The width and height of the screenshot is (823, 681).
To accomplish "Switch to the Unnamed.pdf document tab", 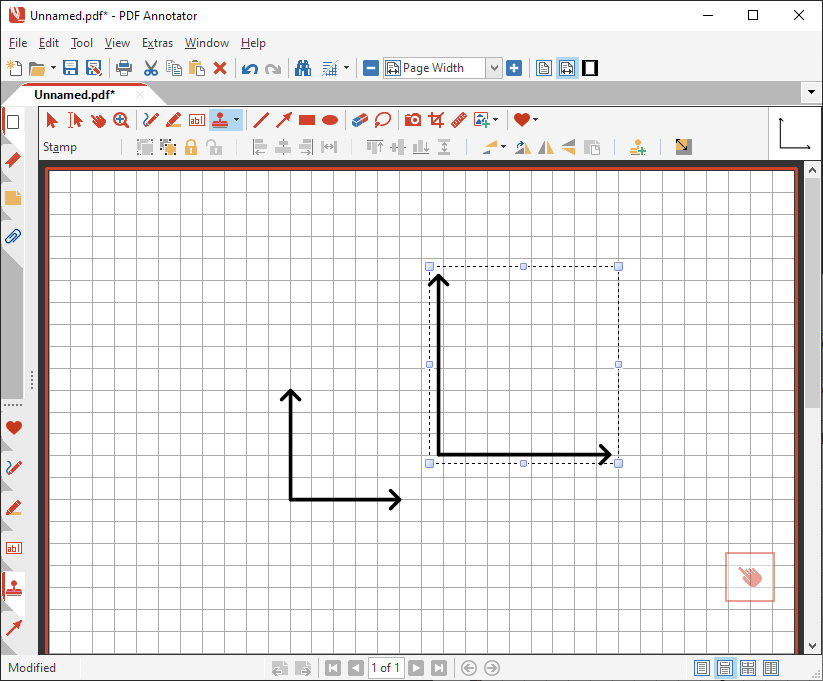I will (74, 94).
